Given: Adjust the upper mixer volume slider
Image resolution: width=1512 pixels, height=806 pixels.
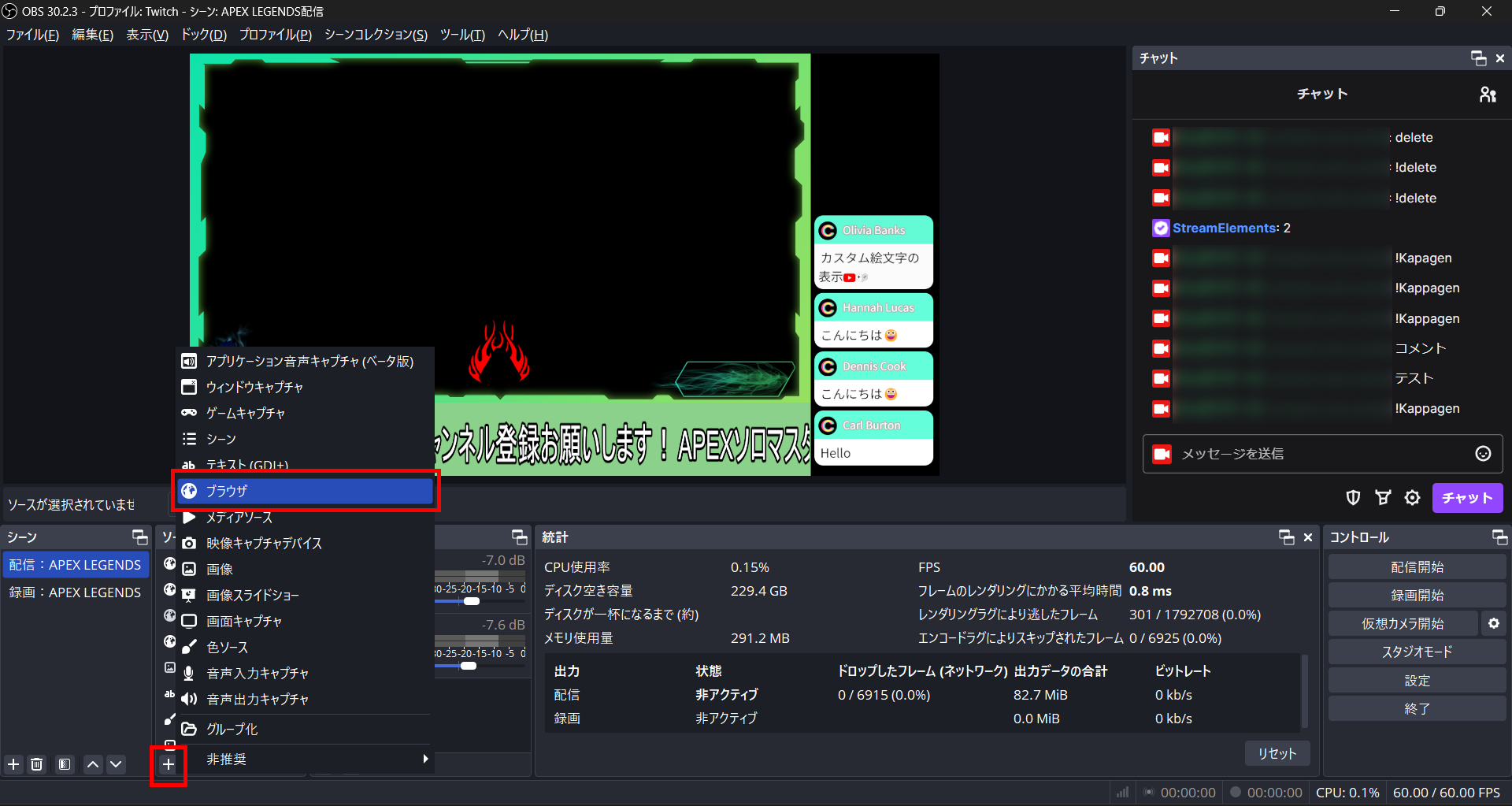Looking at the screenshot, I should coord(472,601).
